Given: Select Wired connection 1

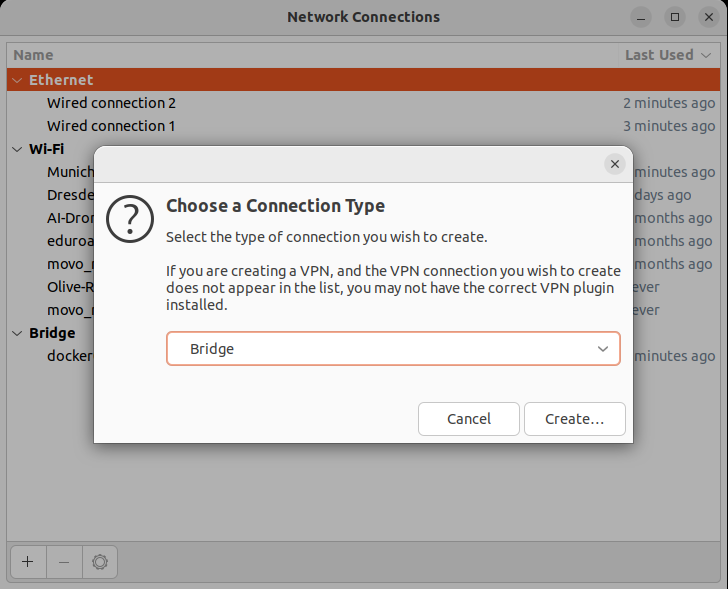Looking at the screenshot, I should click(111, 126).
